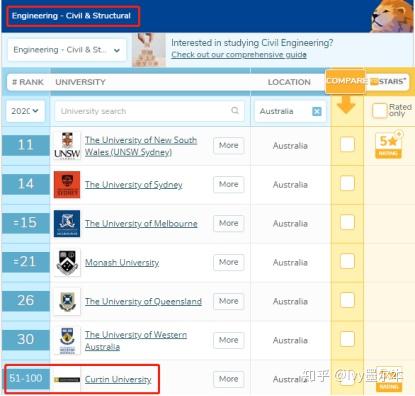Open The University of Melbourne link

141,223
